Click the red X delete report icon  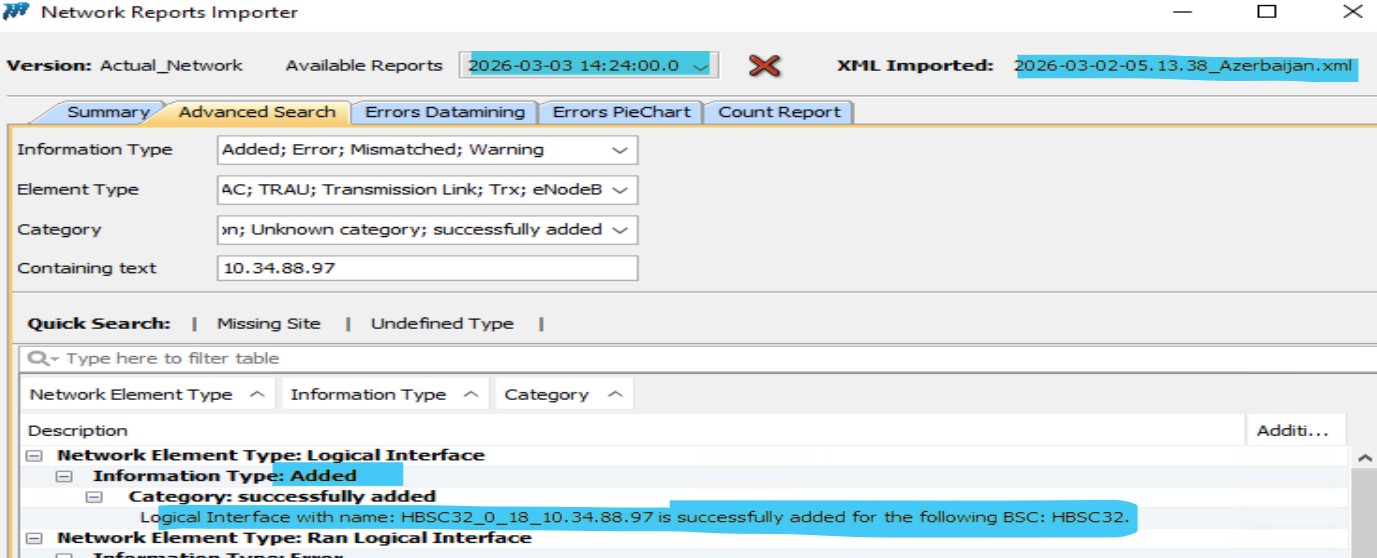(x=764, y=66)
